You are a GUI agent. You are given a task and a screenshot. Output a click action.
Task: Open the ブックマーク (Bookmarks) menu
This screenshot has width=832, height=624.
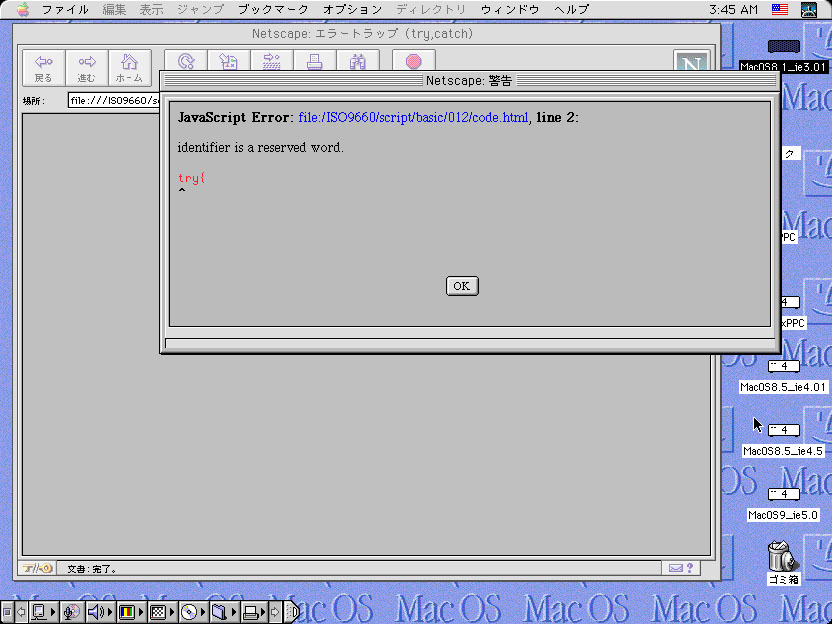click(273, 10)
